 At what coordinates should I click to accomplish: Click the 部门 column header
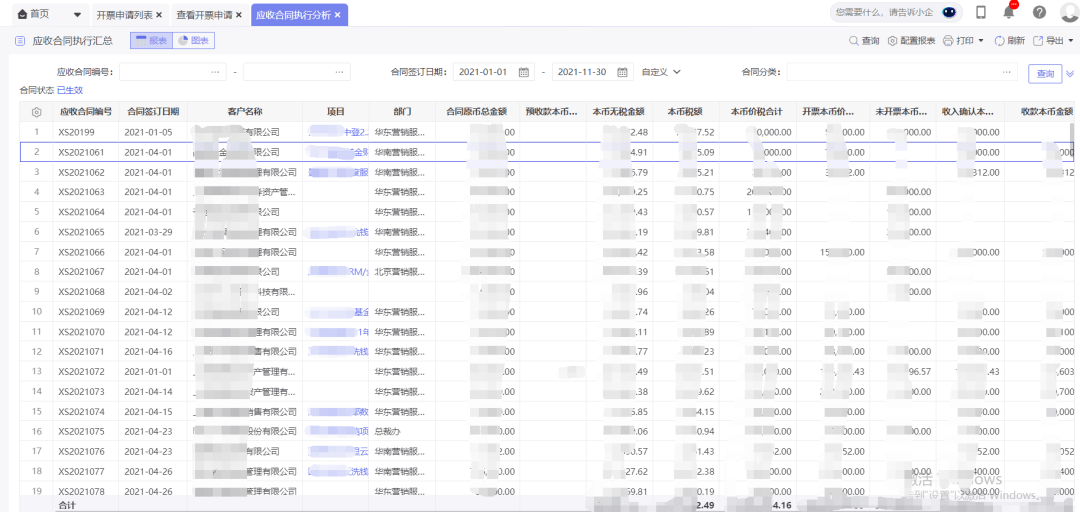click(402, 112)
